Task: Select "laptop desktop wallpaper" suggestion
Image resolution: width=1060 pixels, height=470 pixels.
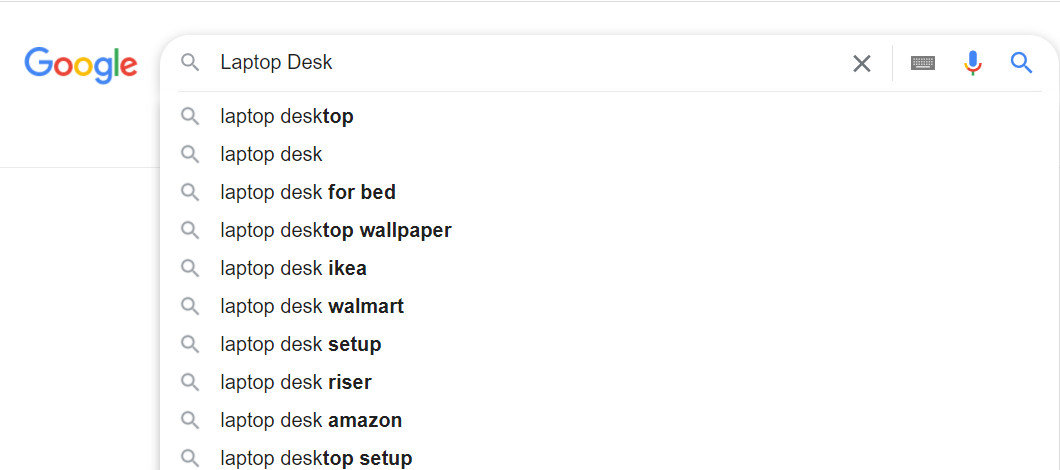Action: [x=336, y=231]
